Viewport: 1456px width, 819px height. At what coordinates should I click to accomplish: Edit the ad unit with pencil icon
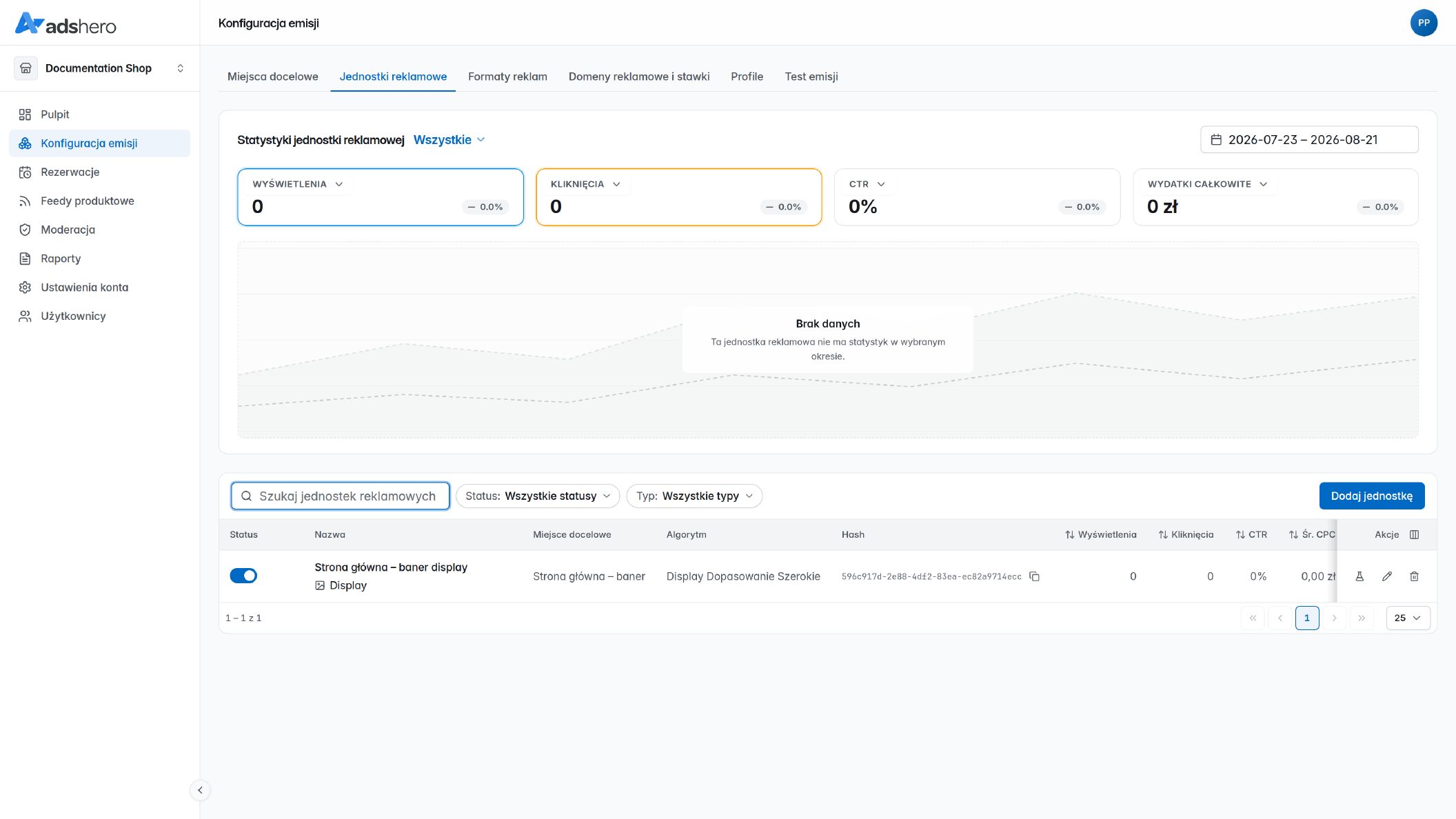1387,576
